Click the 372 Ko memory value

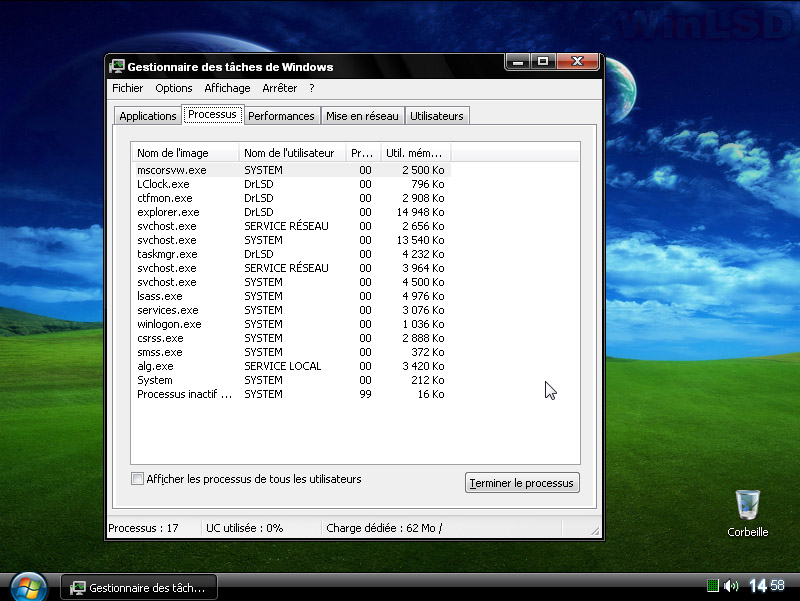click(x=428, y=353)
